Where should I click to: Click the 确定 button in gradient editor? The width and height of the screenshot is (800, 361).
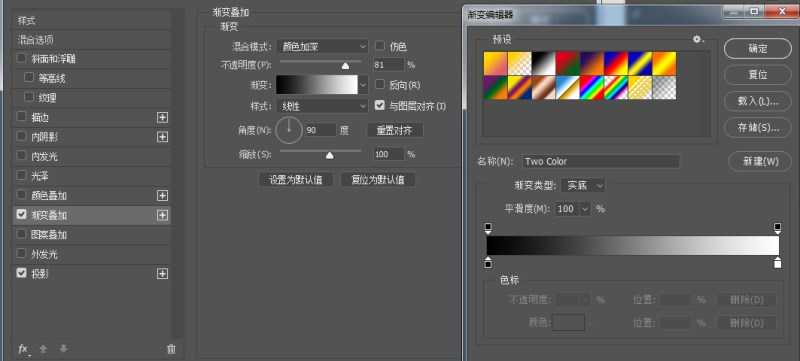758,49
